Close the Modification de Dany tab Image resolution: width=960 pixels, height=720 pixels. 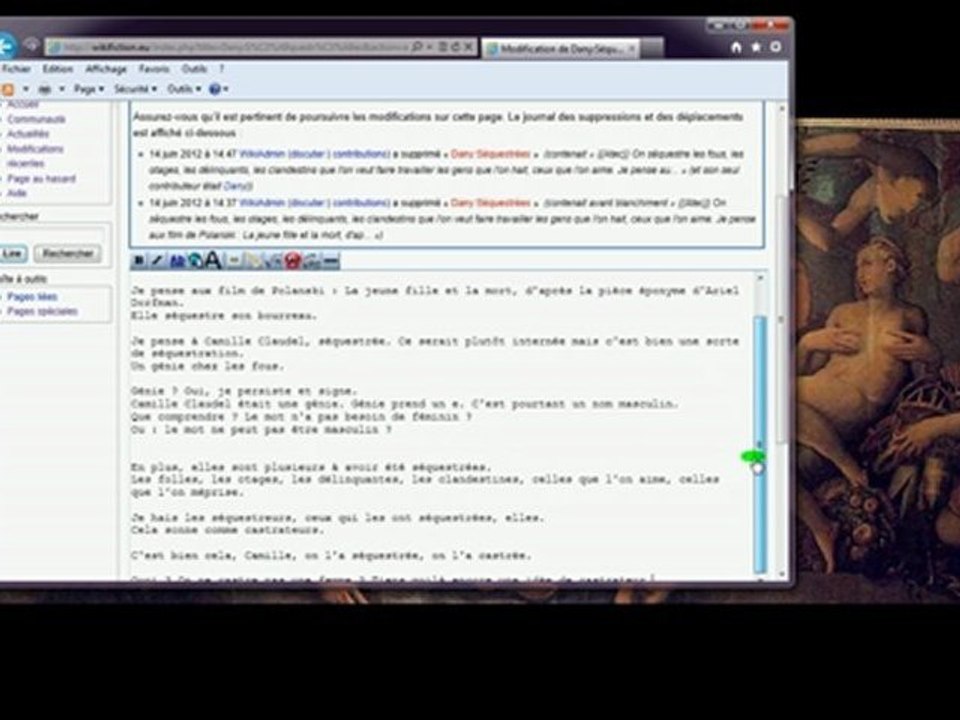pyautogui.click(x=631, y=48)
